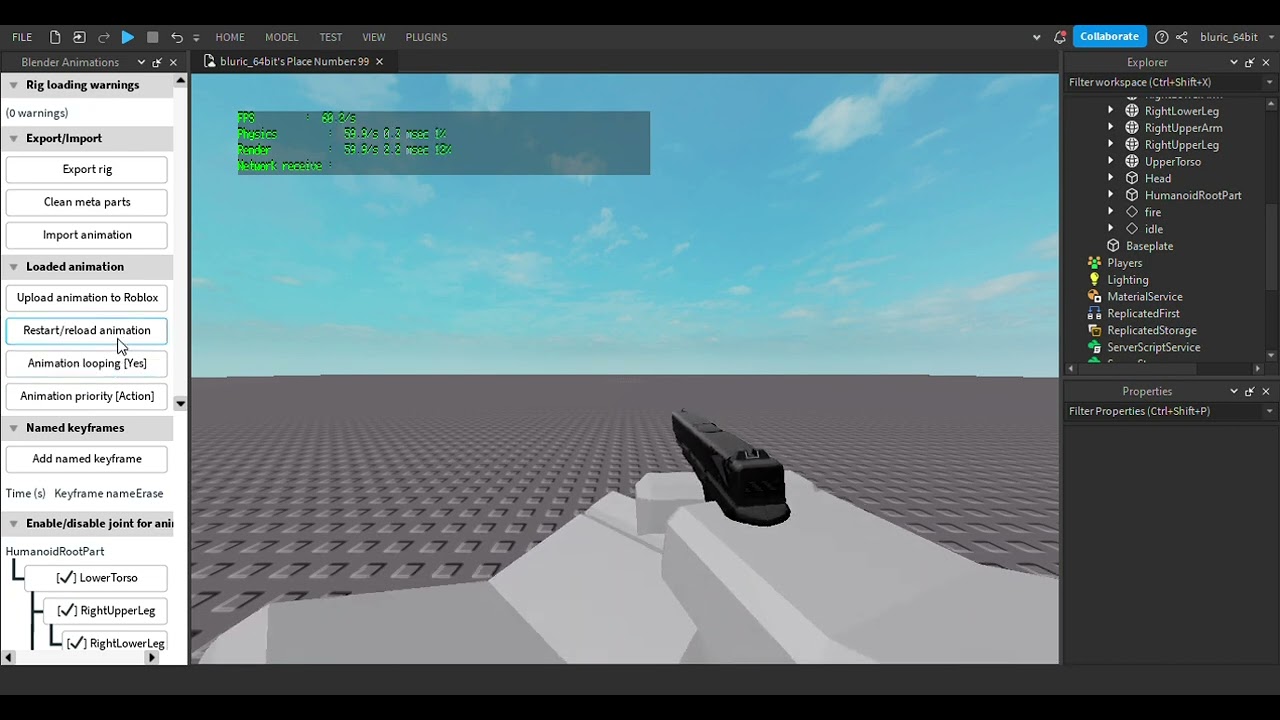Switch to the TEST ribbon tab
The width and height of the screenshot is (1280, 720).
click(x=331, y=37)
